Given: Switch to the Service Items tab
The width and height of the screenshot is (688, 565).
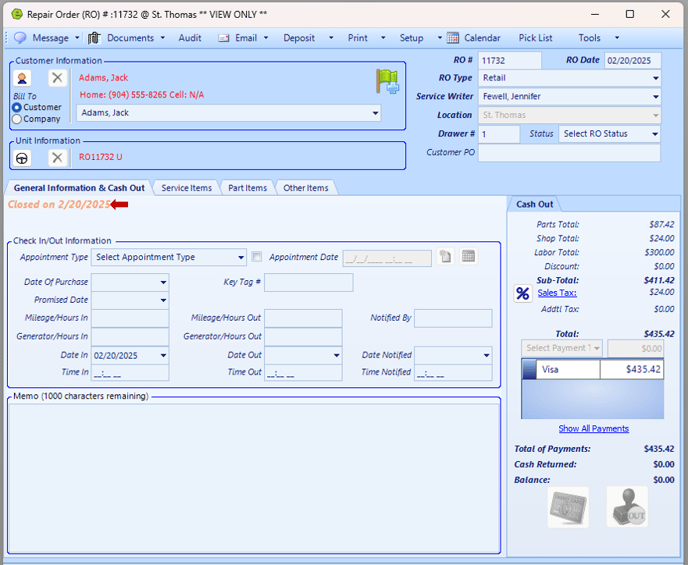Looking at the screenshot, I should 186,188.
